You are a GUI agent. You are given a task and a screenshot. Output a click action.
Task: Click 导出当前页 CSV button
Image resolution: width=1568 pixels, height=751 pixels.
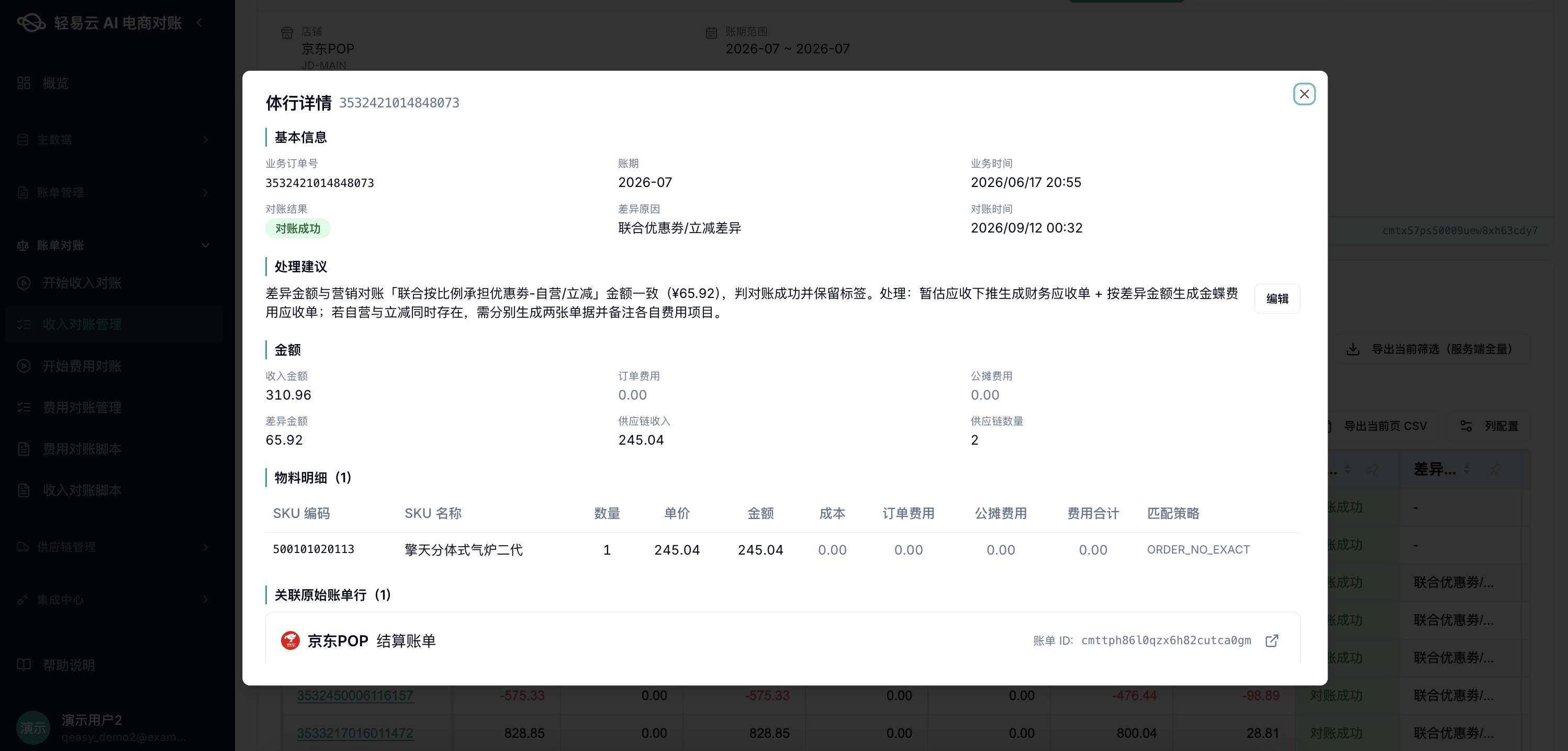click(1381, 426)
